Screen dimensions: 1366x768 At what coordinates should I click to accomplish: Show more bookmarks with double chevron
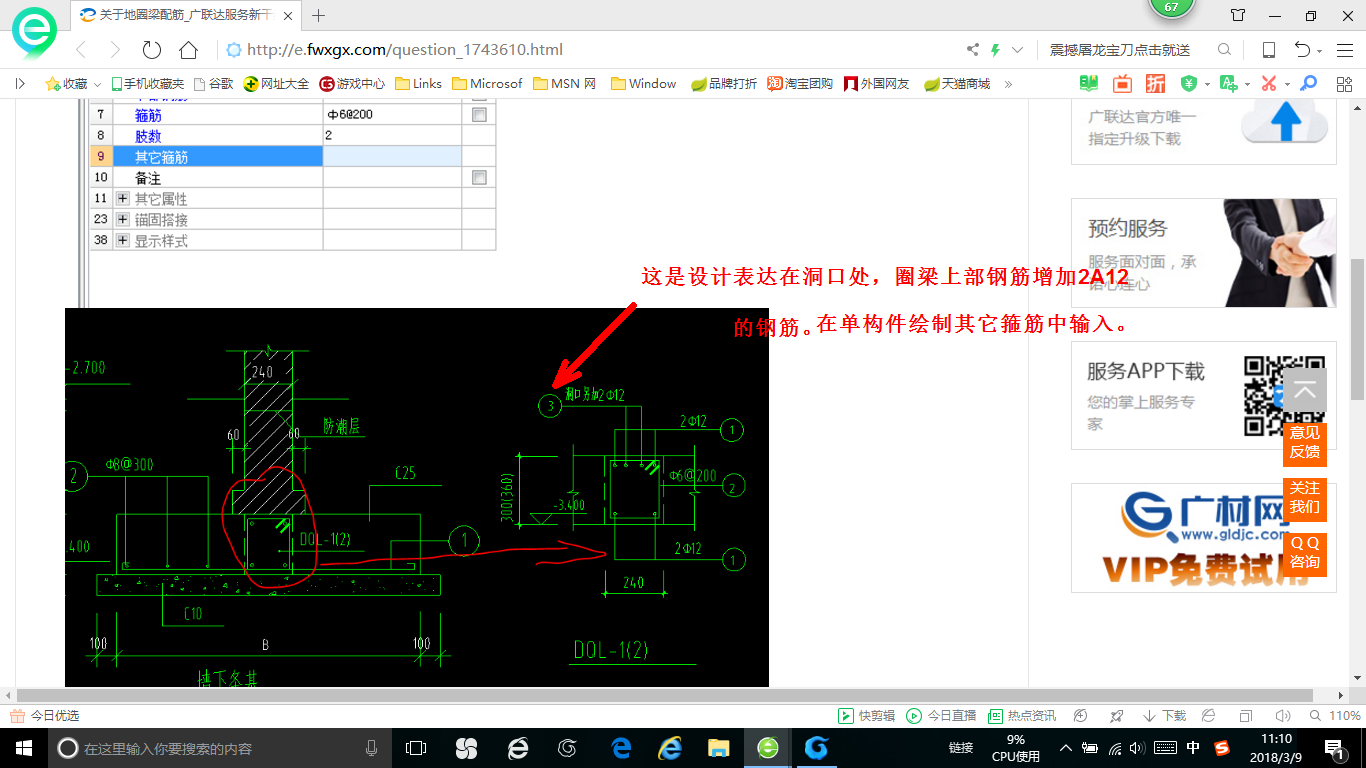pyautogui.click(x=1008, y=84)
